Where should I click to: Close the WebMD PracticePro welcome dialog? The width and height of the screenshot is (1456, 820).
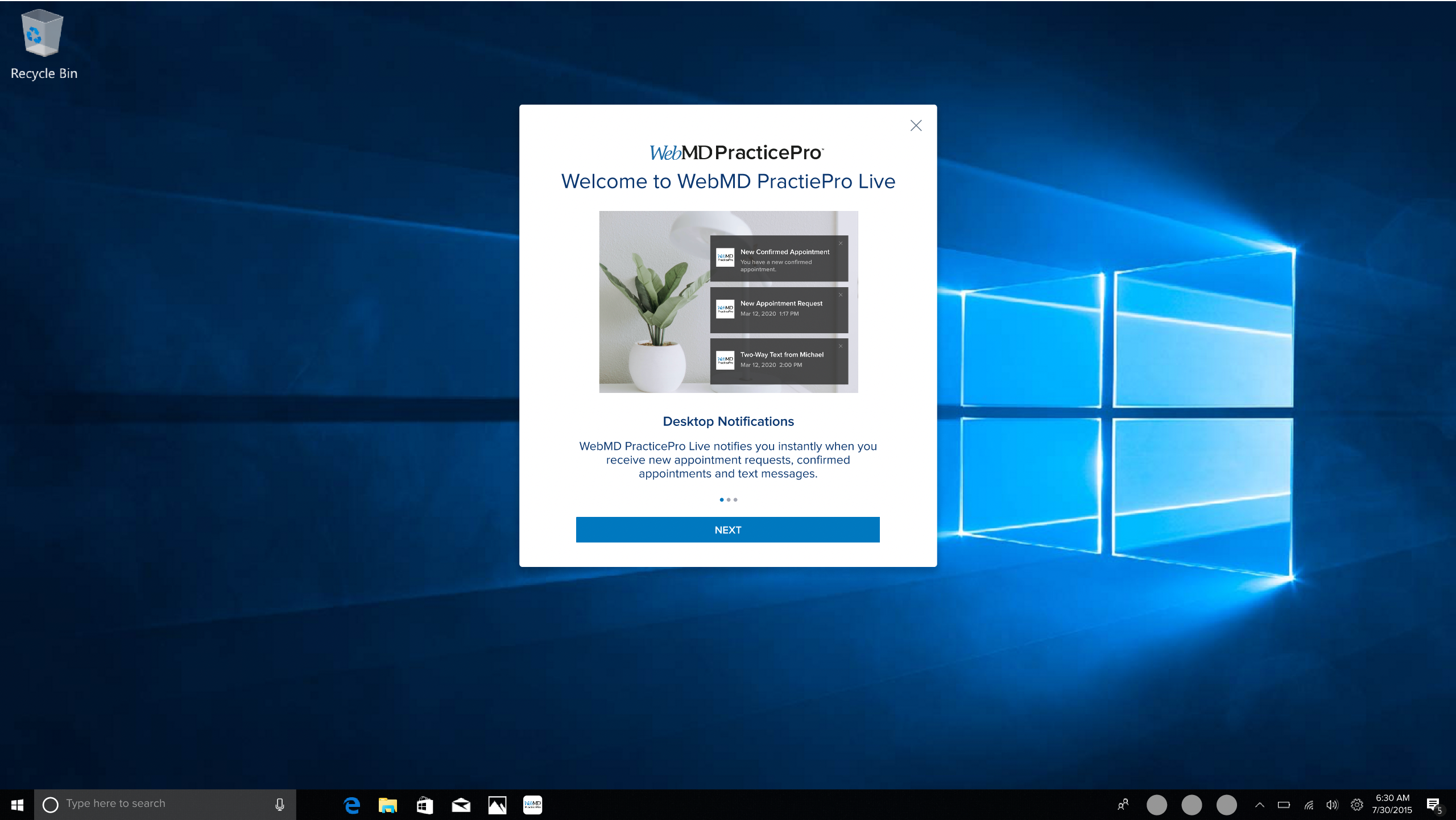tap(916, 125)
